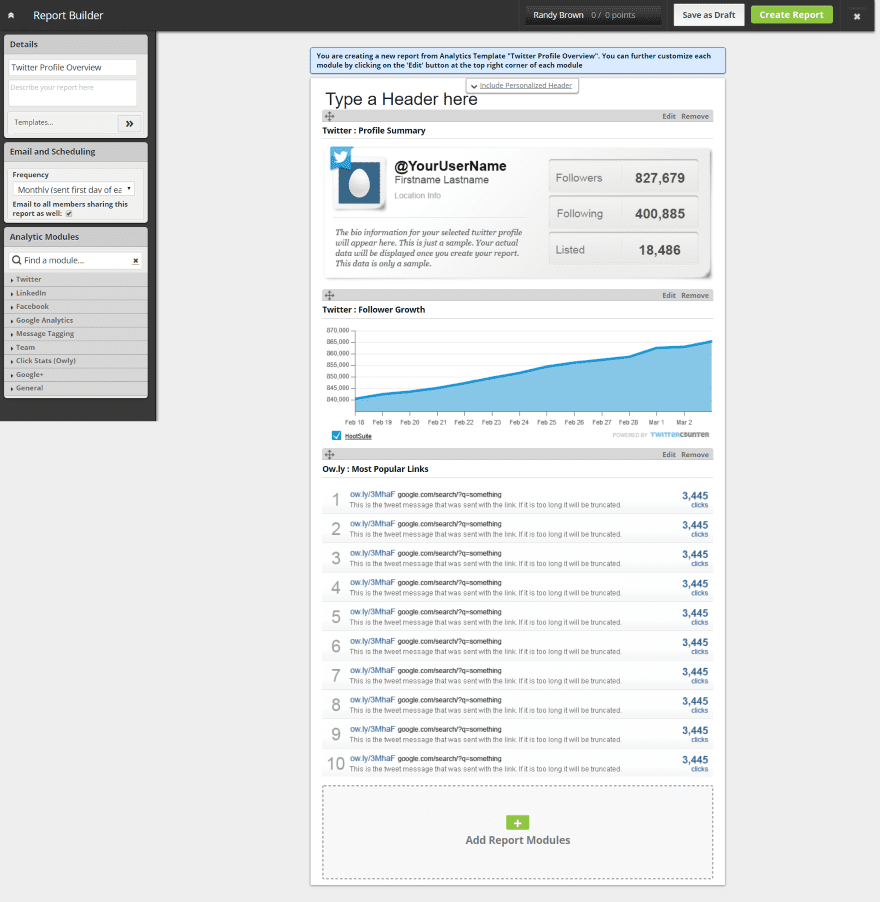This screenshot has height=902, width=880.
Task: Expand the Facebook module category
Action: [76, 307]
